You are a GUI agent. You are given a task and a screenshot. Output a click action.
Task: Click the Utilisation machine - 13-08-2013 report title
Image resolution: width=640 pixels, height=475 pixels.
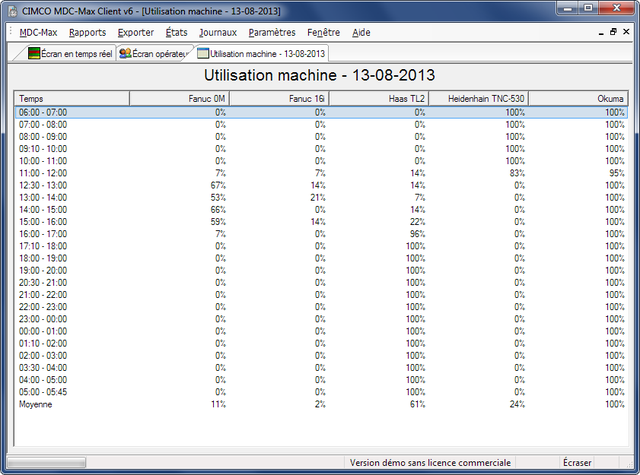(x=320, y=75)
